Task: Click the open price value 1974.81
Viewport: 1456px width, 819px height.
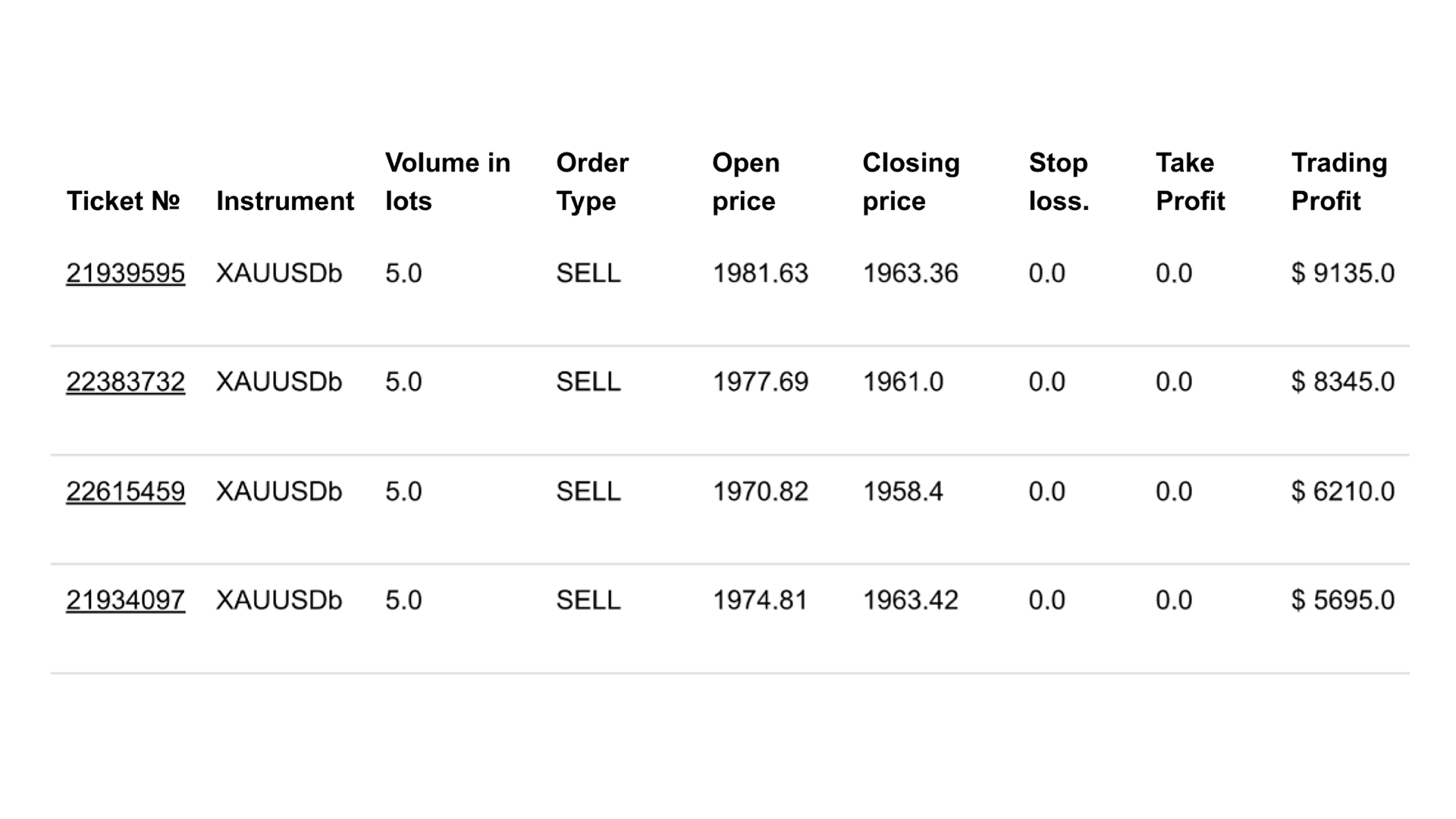Action: pos(760,600)
